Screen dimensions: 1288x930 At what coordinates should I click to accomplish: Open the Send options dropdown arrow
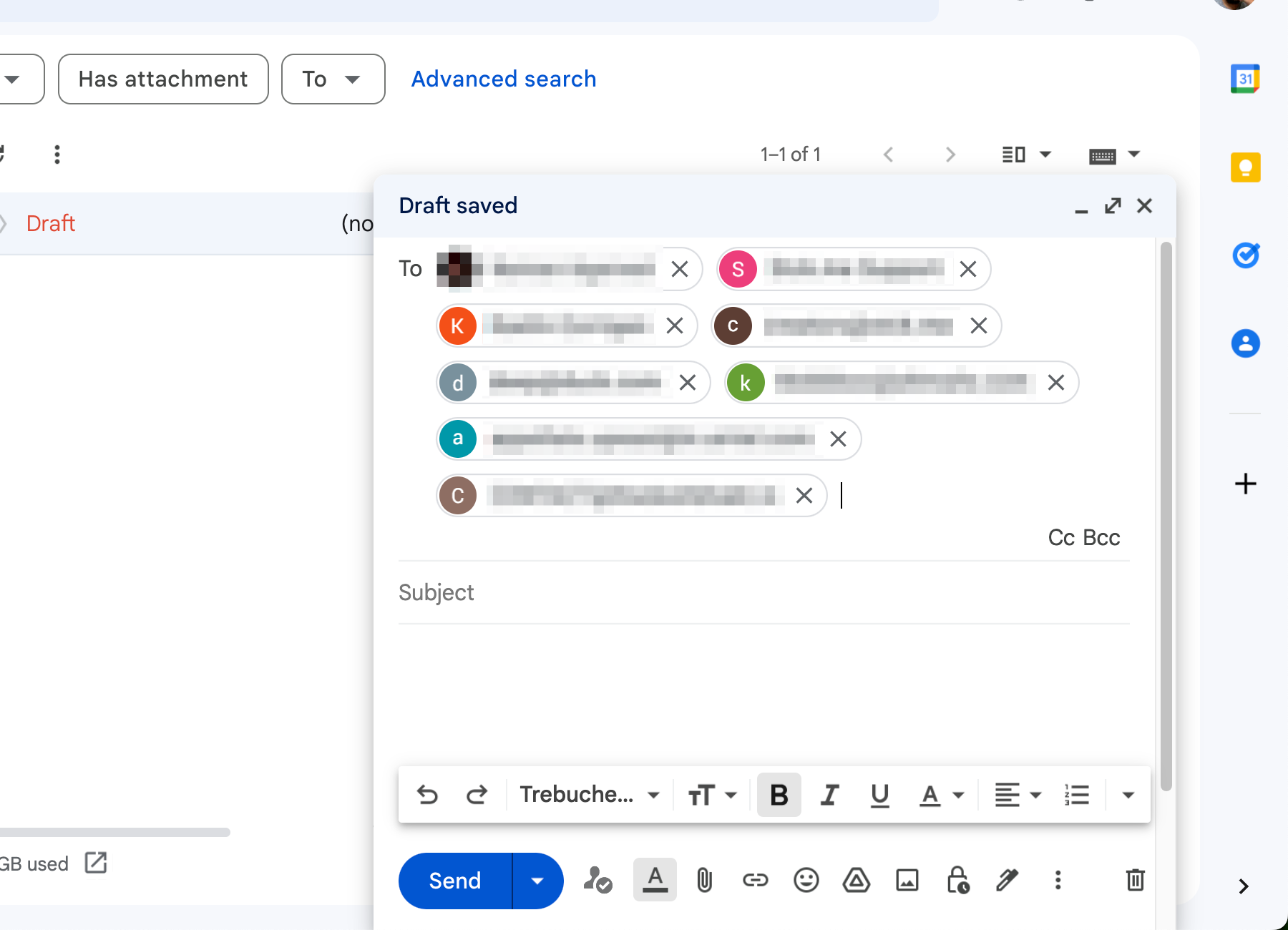pyautogui.click(x=537, y=881)
